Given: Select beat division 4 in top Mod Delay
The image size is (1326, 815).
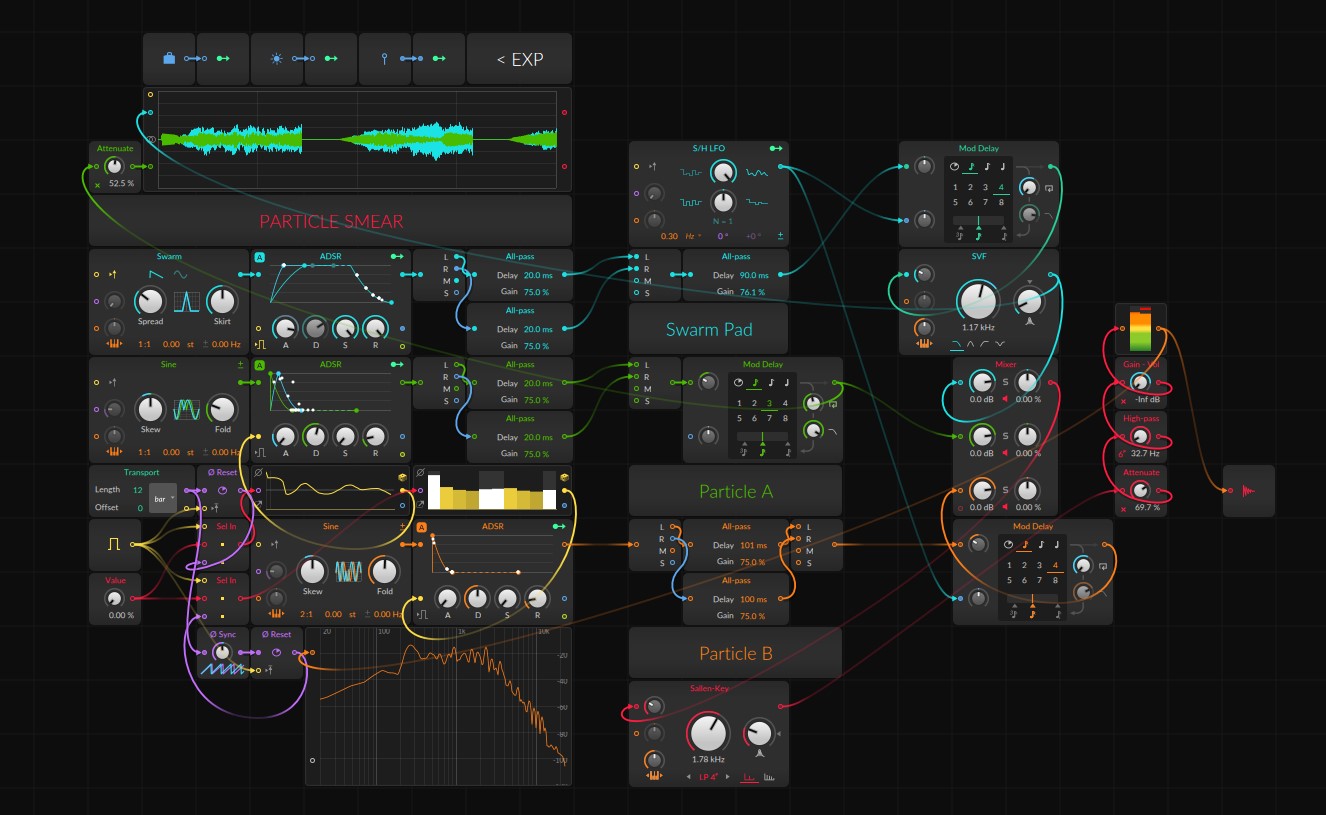Looking at the screenshot, I should (1001, 187).
